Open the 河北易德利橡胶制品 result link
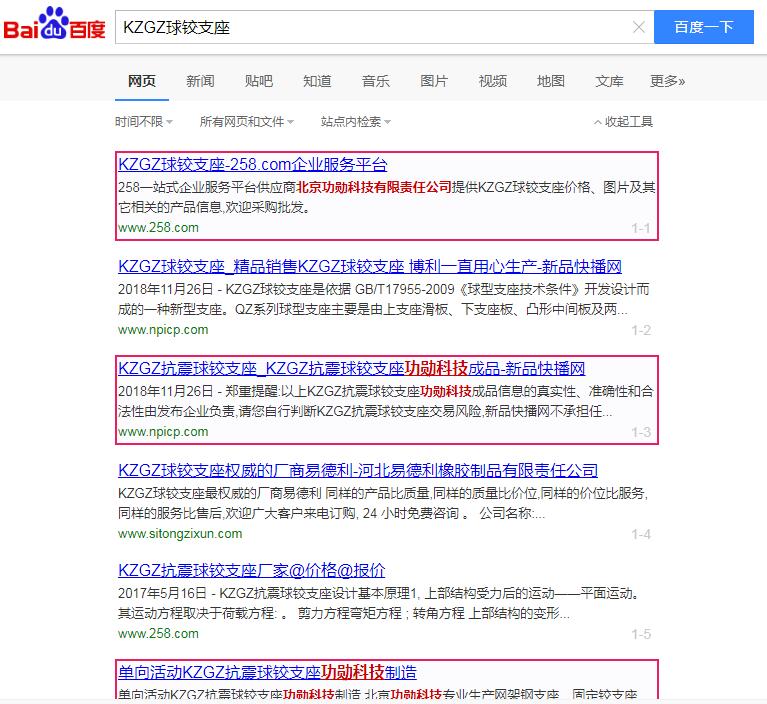This screenshot has height=704, width=767. pyautogui.click(x=358, y=470)
